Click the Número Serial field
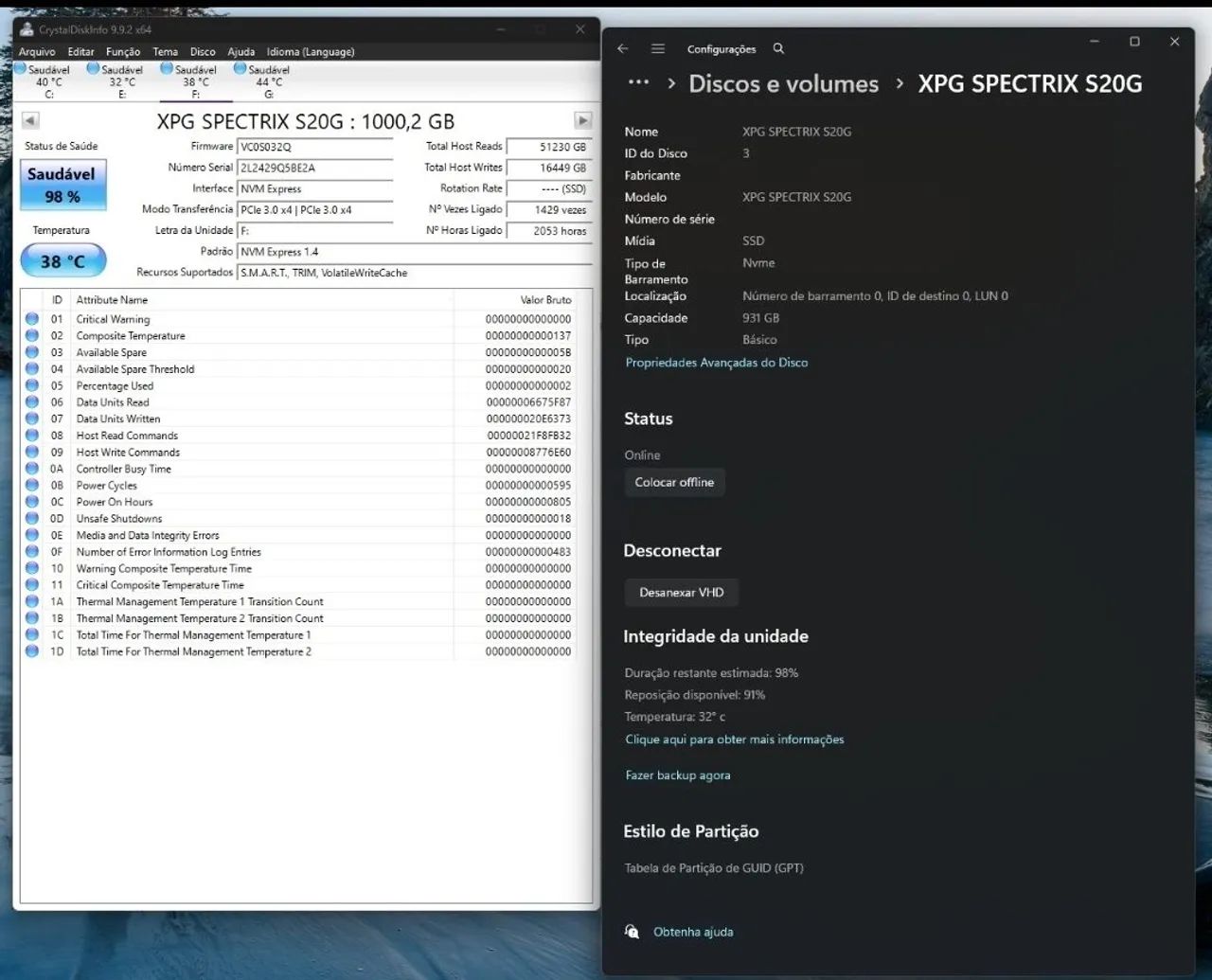The image size is (1212, 980). click(314, 168)
